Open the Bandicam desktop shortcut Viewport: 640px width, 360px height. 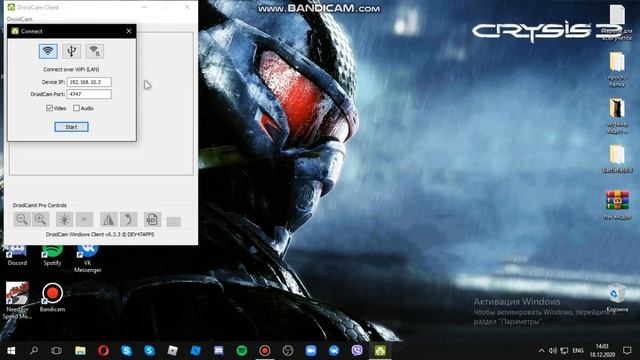point(52,298)
